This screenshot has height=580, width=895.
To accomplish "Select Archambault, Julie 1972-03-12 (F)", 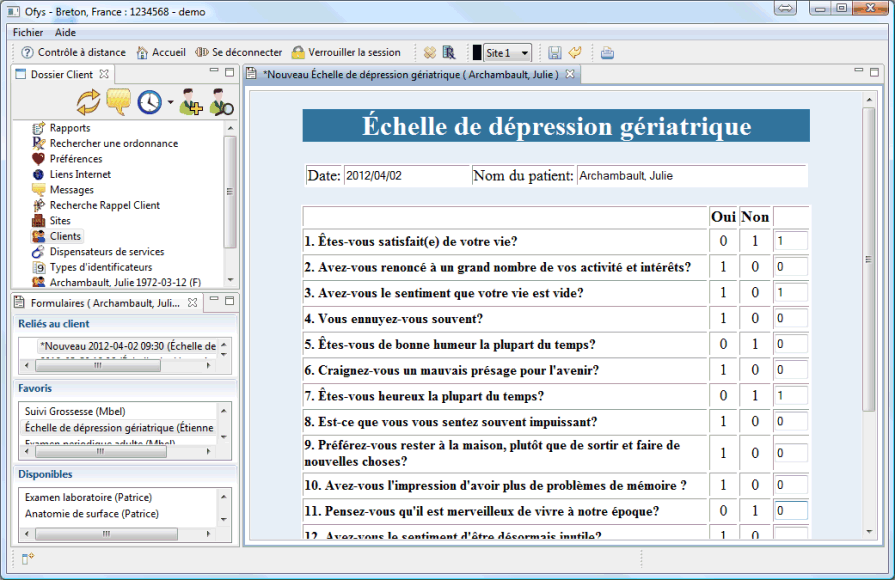I will tap(125, 282).
